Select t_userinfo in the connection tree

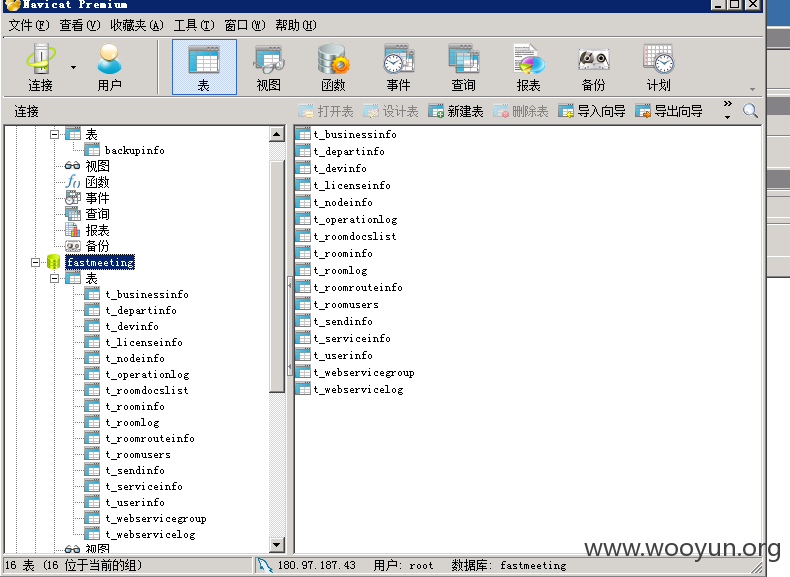(x=135, y=503)
